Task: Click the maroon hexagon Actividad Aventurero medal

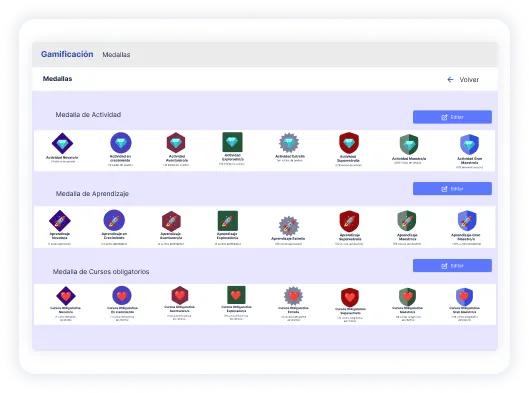Action: pyautogui.click(x=176, y=143)
